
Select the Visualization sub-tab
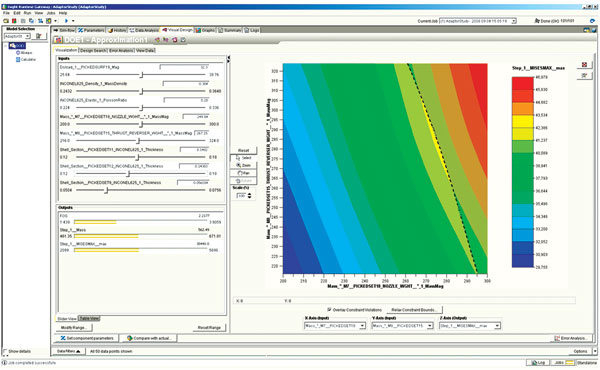[66, 50]
